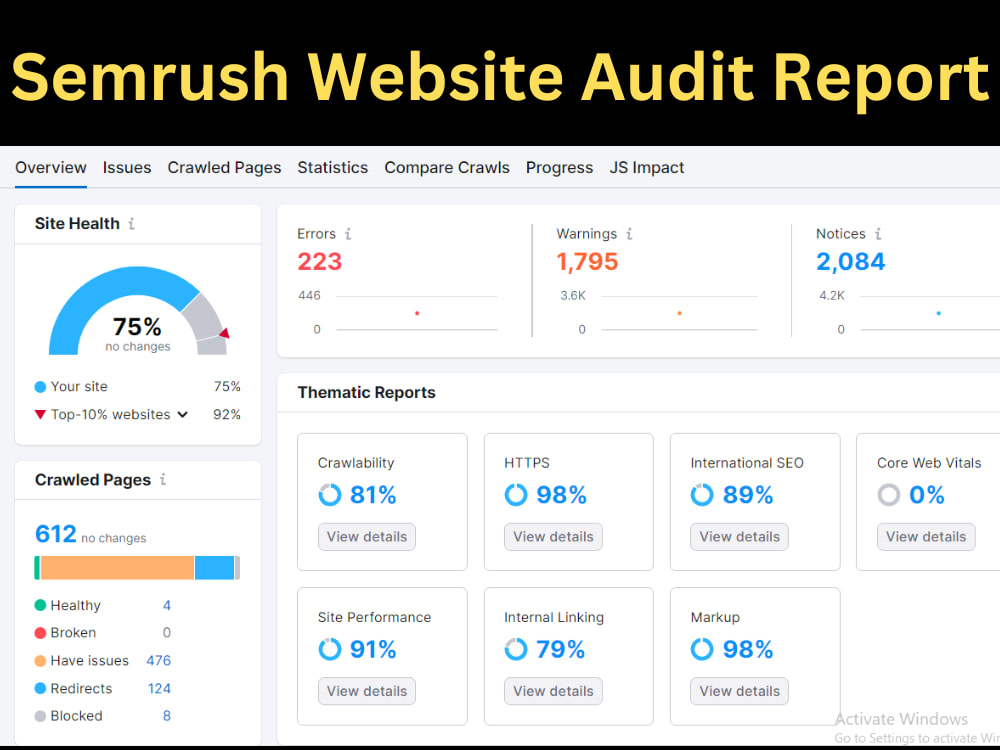1000x750 pixels.
Task: Select the Markup progress ring icon
Action: [x=702, y=649]
